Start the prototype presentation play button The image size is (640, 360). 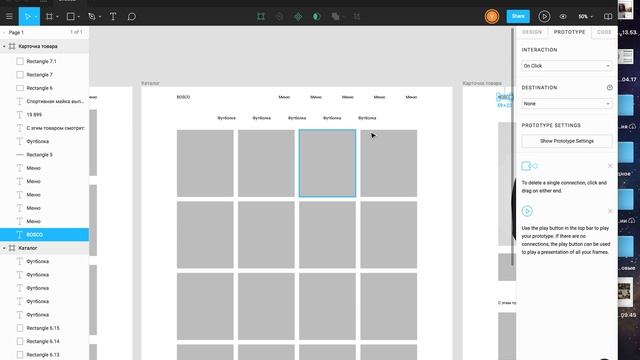coord(544,17)
